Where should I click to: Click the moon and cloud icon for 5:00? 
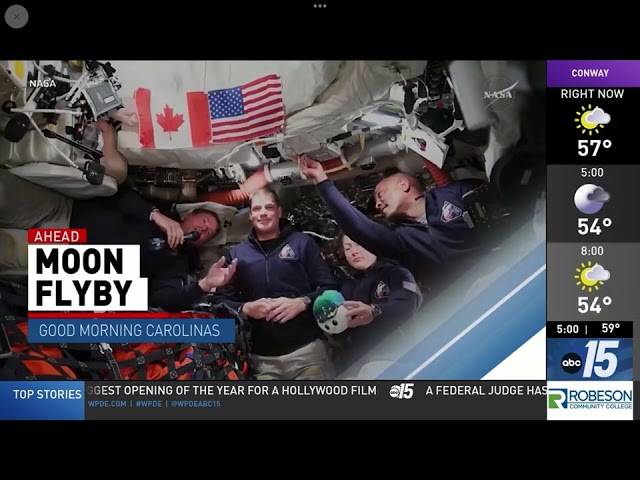point(591,198)
